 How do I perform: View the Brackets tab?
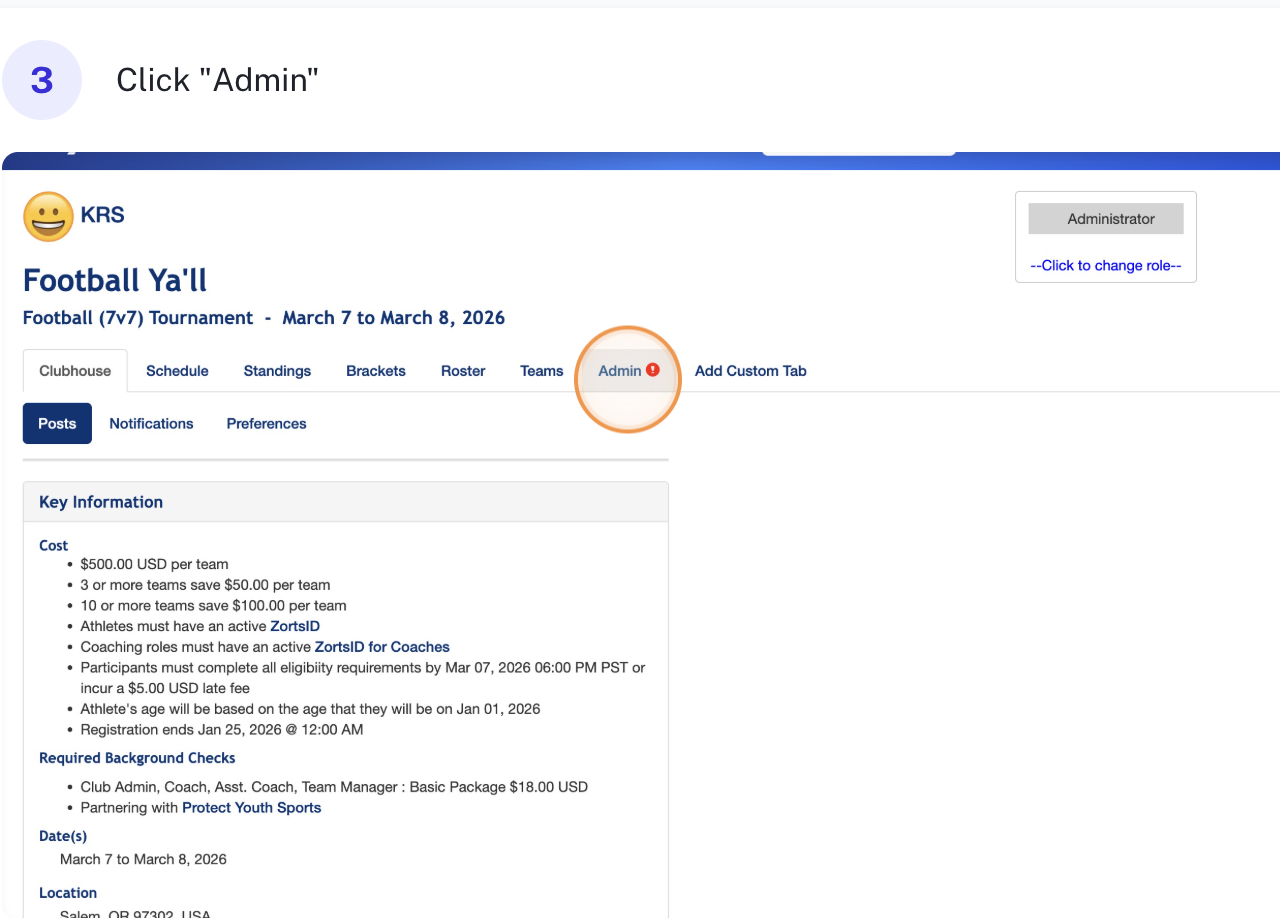click(x=375, y=370)
